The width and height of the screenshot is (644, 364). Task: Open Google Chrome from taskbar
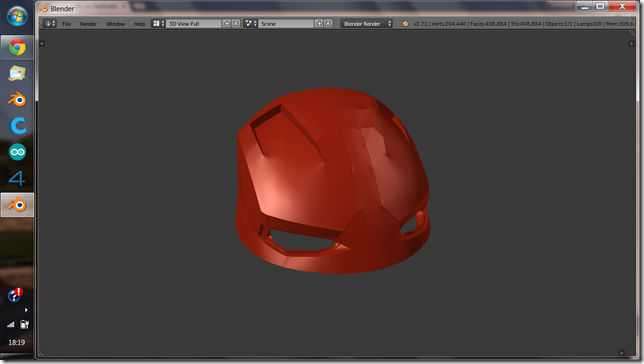[17, 48]
